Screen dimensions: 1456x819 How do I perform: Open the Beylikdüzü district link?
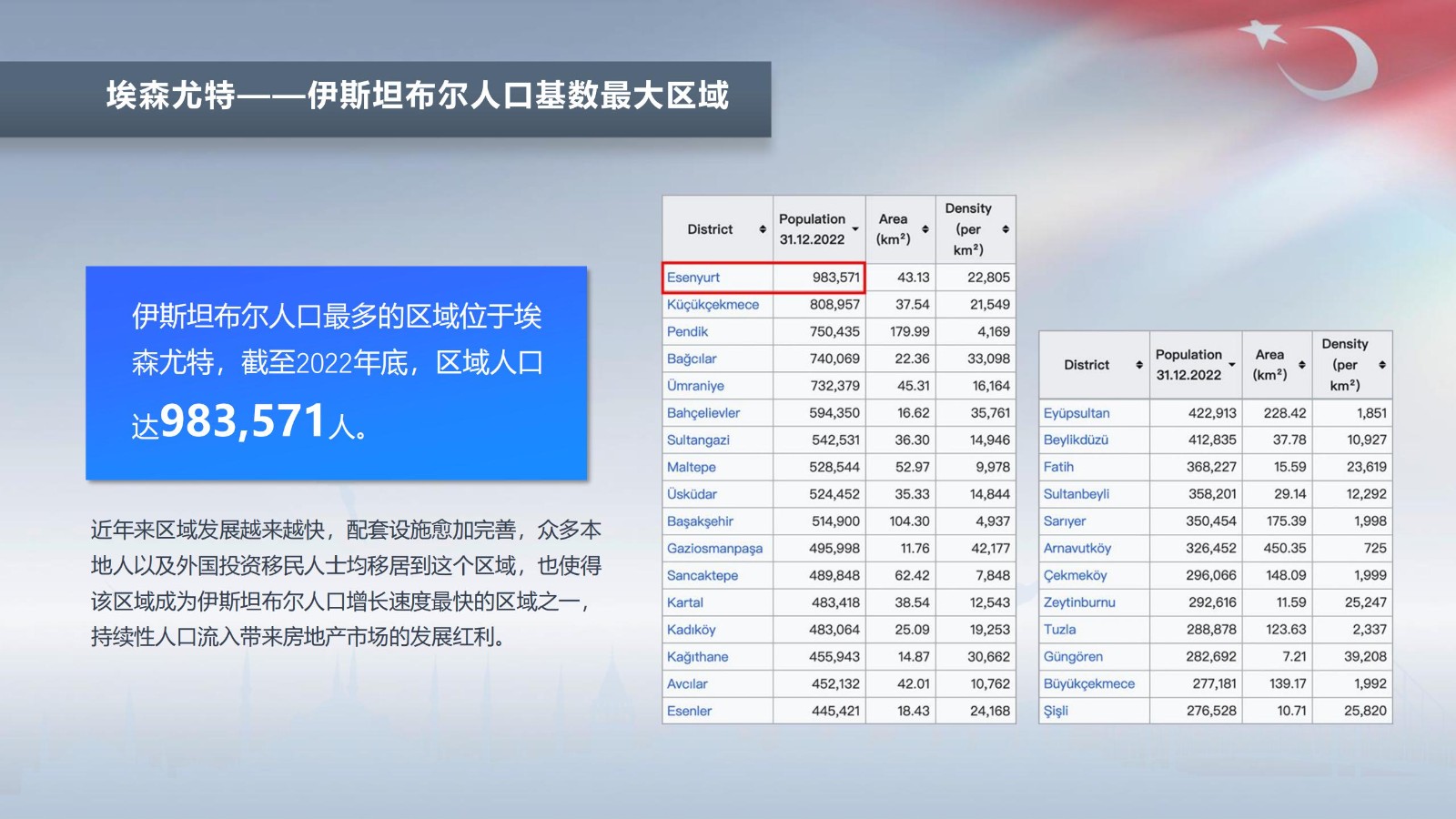1076,440
